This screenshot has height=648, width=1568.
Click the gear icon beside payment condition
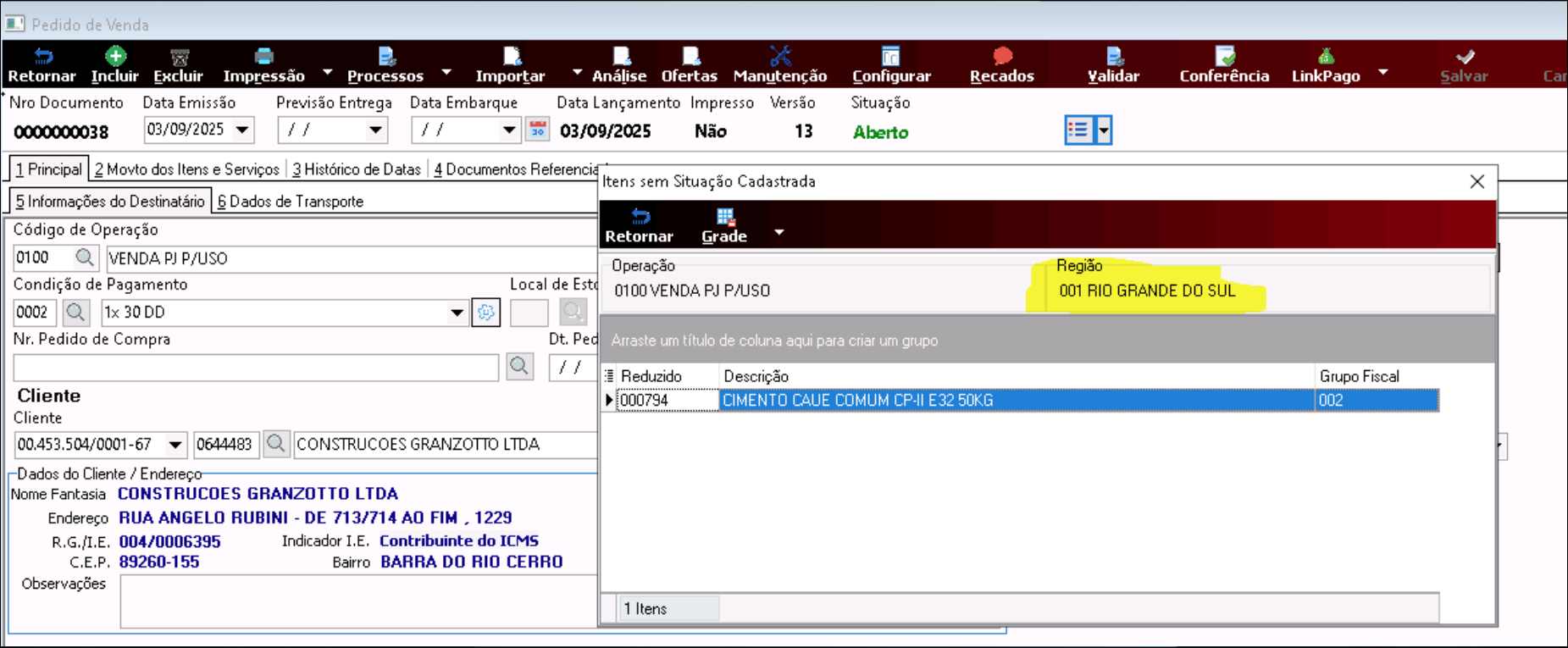pos(485,313)
